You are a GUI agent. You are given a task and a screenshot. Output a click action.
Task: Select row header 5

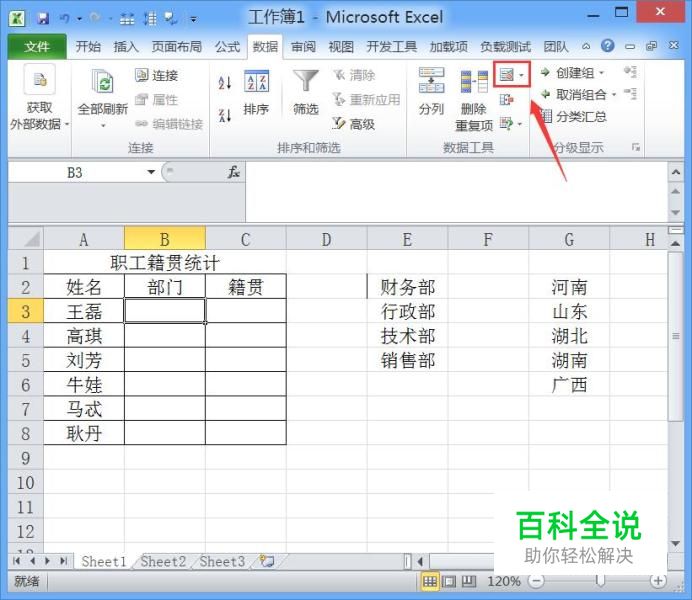pyautogui.click(x=26, y=360)
